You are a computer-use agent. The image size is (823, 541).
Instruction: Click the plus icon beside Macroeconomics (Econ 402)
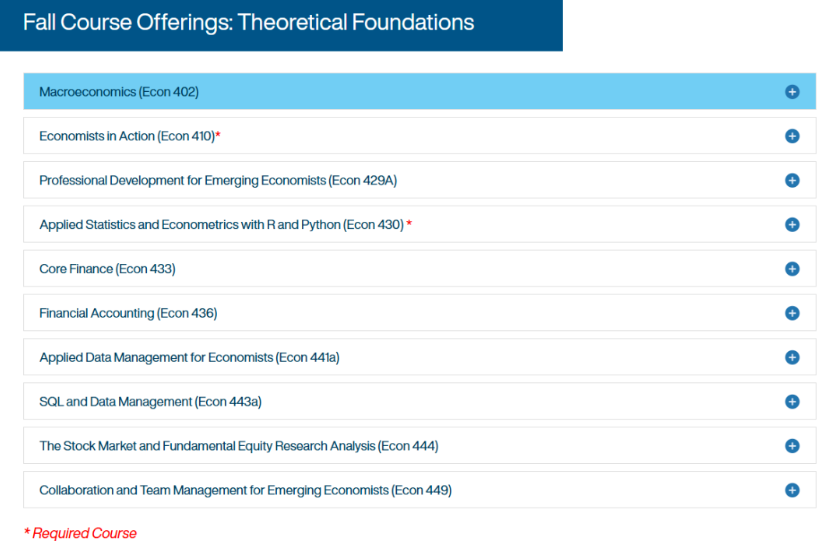792,92
